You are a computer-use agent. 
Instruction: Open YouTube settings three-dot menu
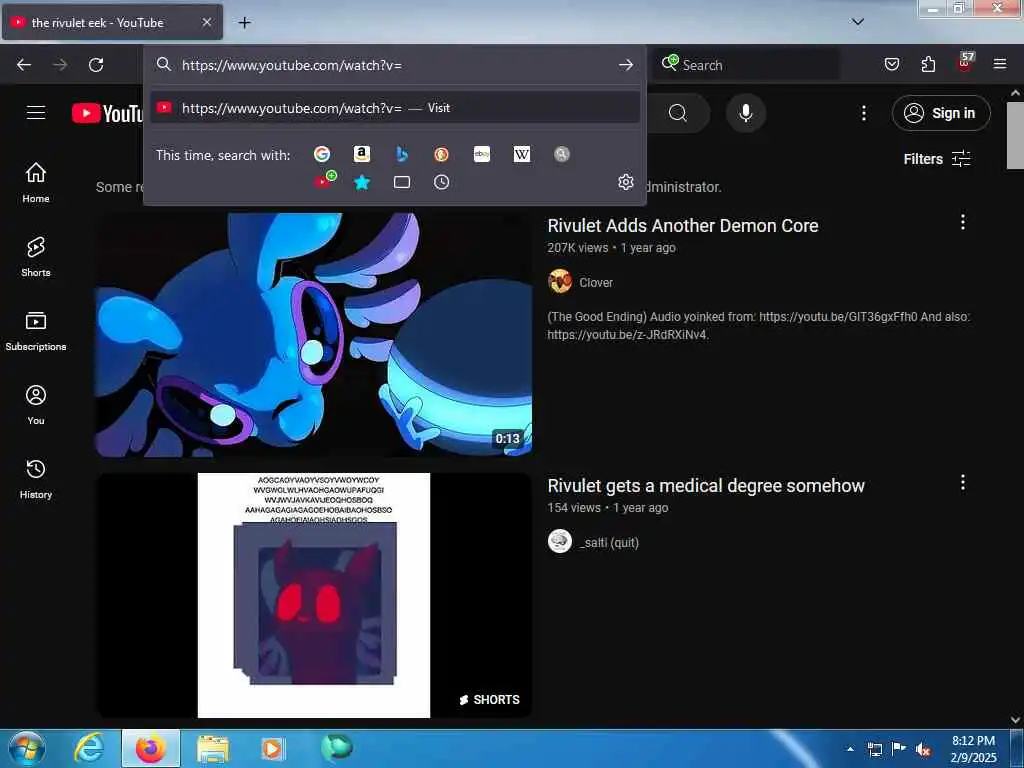[863, 113]
